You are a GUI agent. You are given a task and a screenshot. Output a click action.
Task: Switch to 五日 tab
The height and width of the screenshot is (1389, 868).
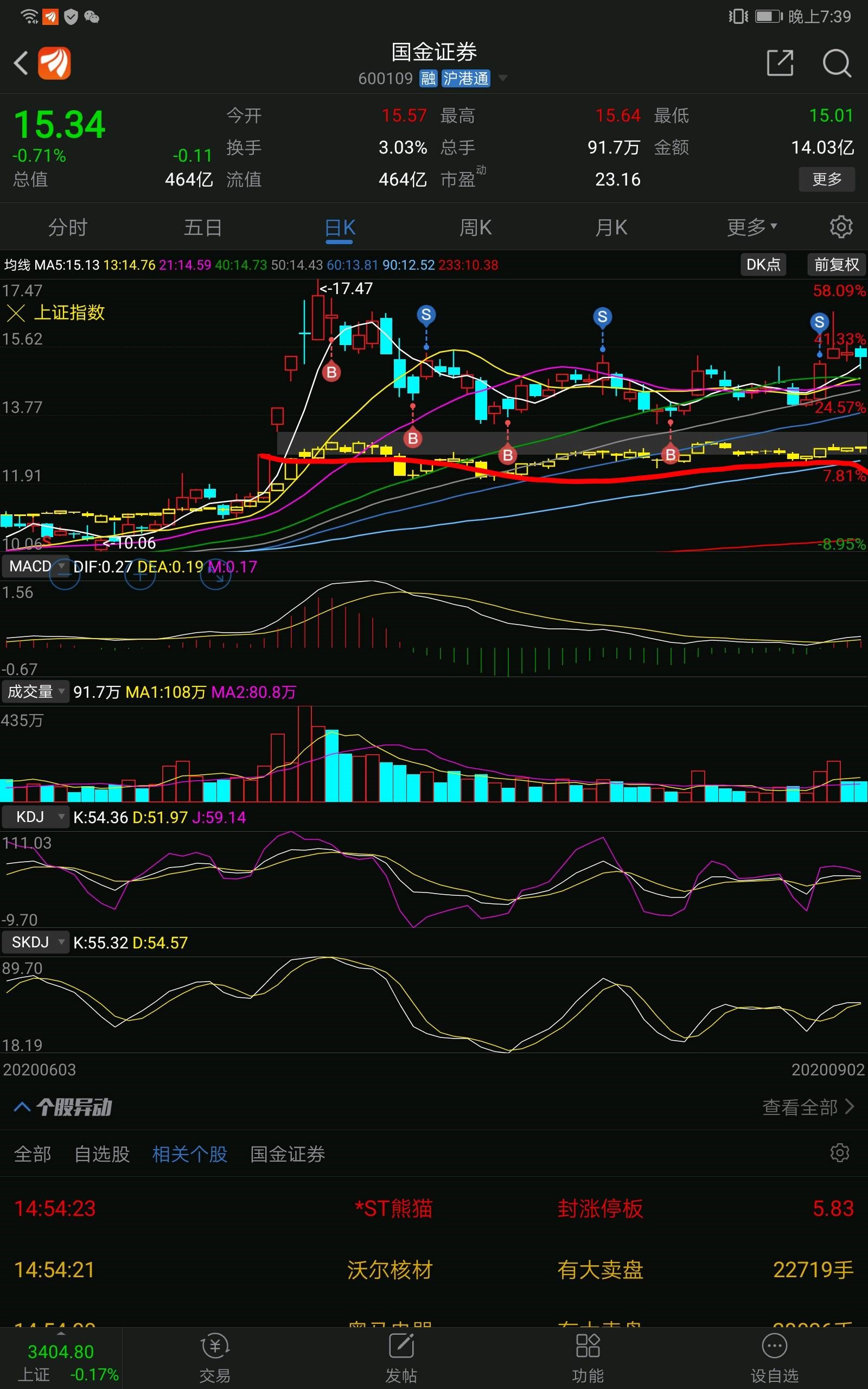pos(203,227)
